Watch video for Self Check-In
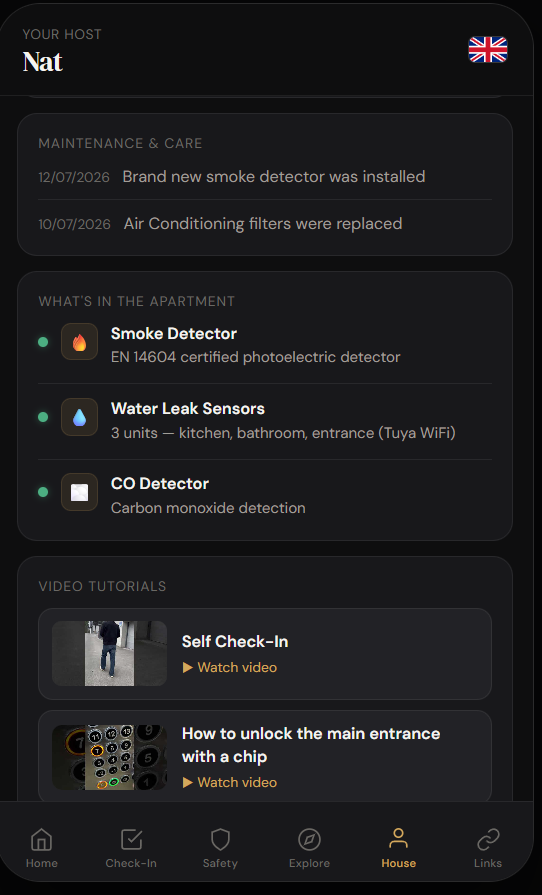Viewport: 542px width, 895px height. click(x=229, y=667)
